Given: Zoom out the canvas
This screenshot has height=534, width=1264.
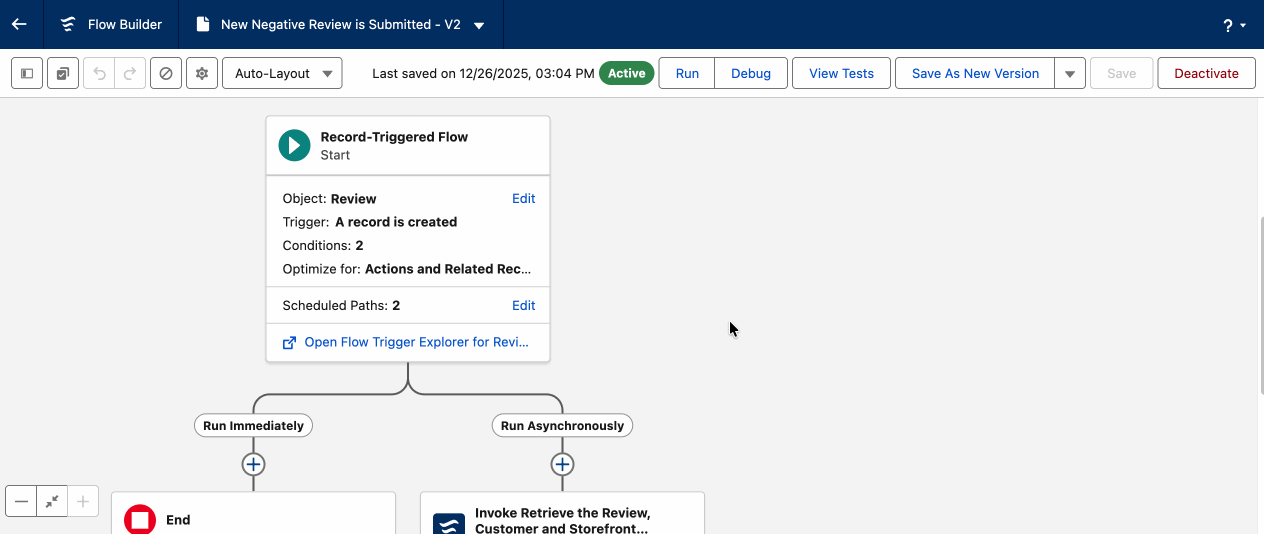Looking at the screenshot, I should pos(21,501).
